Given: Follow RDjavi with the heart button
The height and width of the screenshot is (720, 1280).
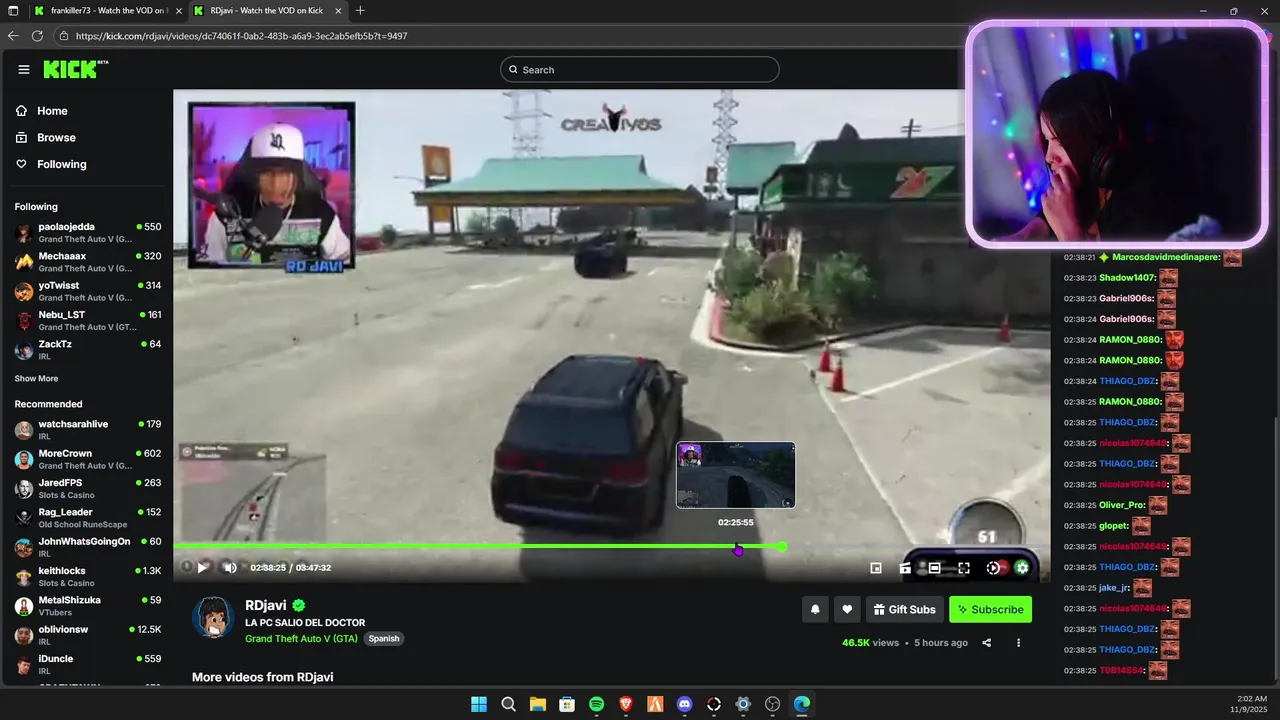Looking at the screenshot, I should (x=847, y=609).
